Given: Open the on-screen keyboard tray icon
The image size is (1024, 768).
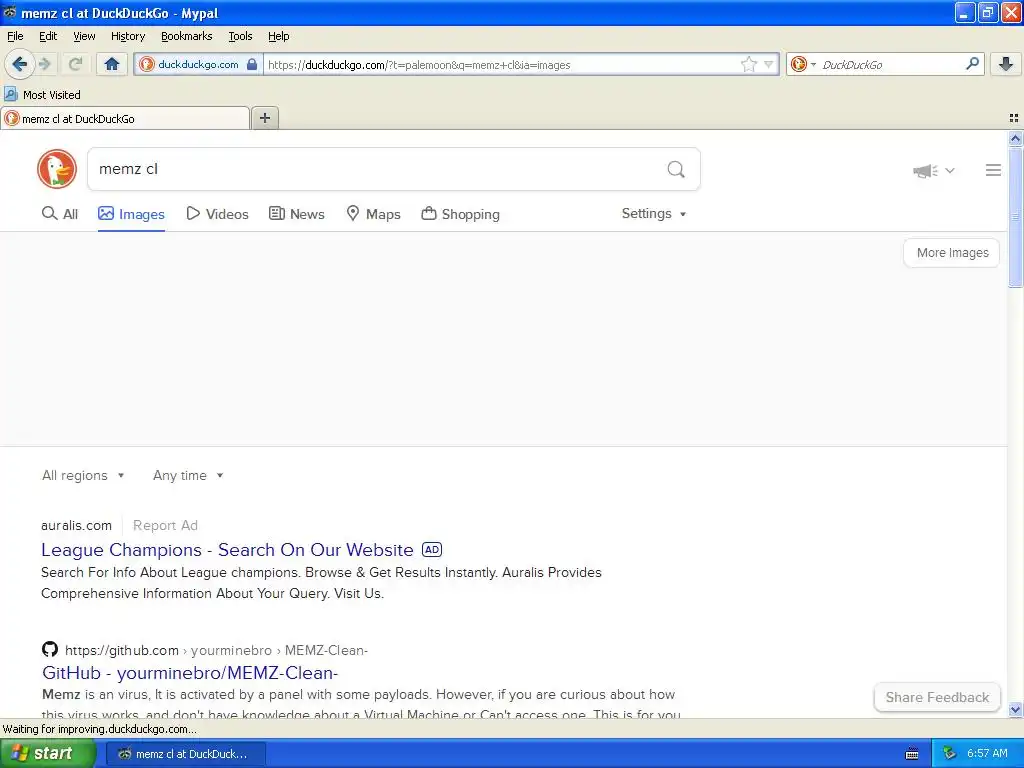Looking at the screenshot, I should [912, 754].
